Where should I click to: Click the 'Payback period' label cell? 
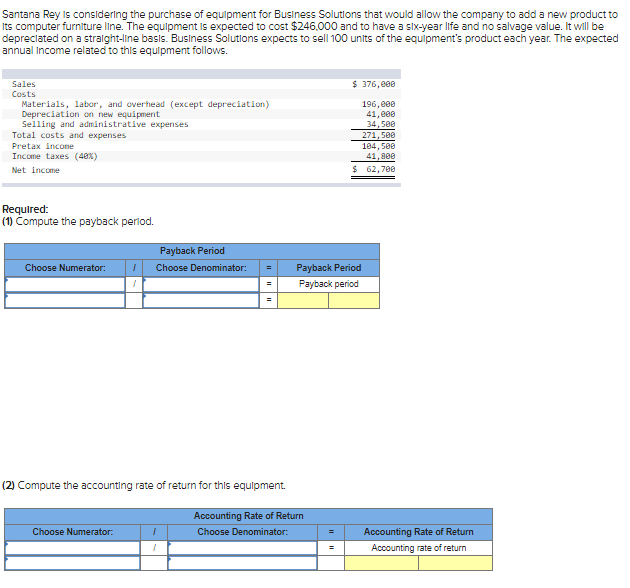[x=329, y=284]
